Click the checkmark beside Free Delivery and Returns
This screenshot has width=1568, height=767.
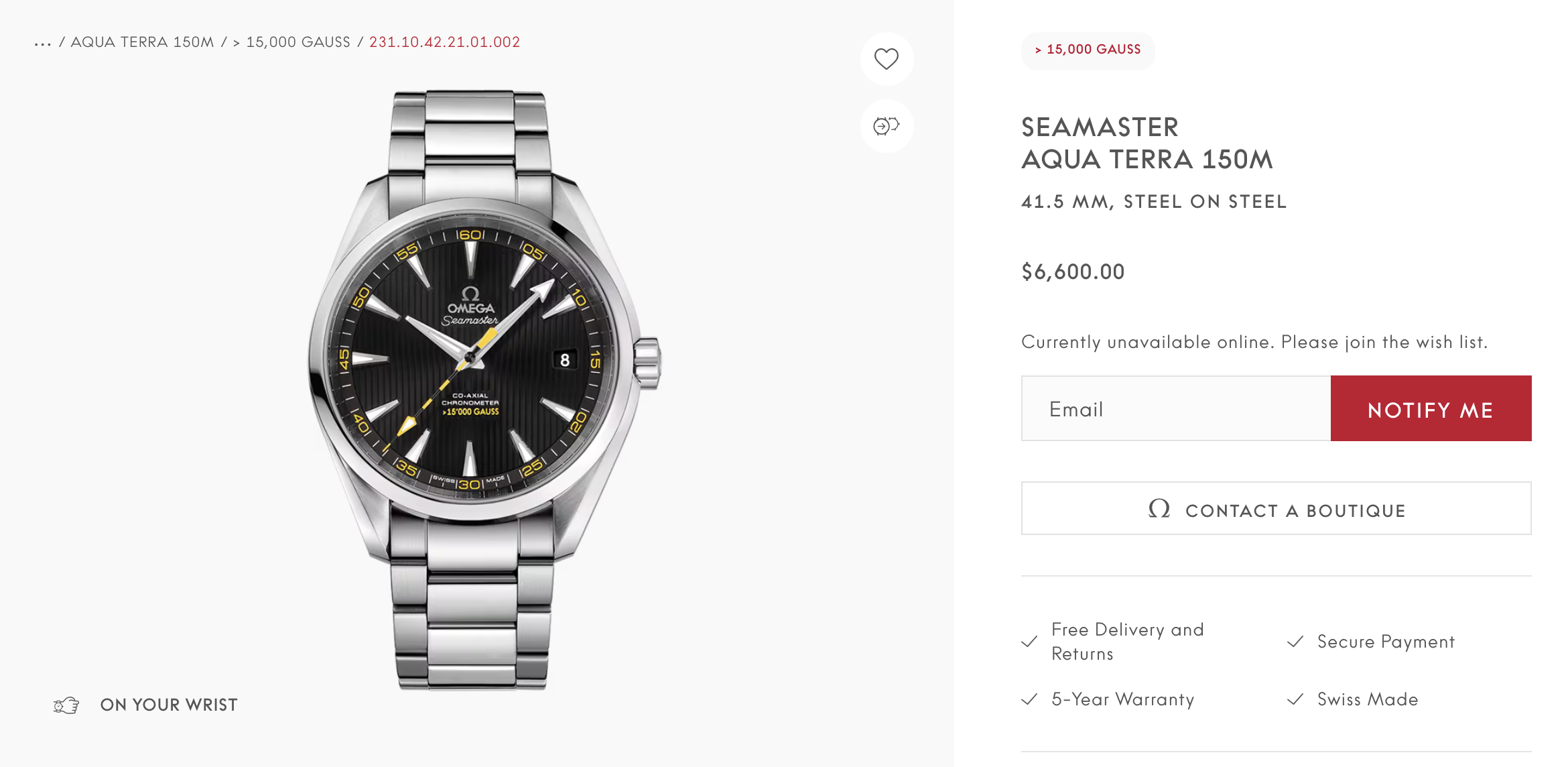(x=1029, y=642)
